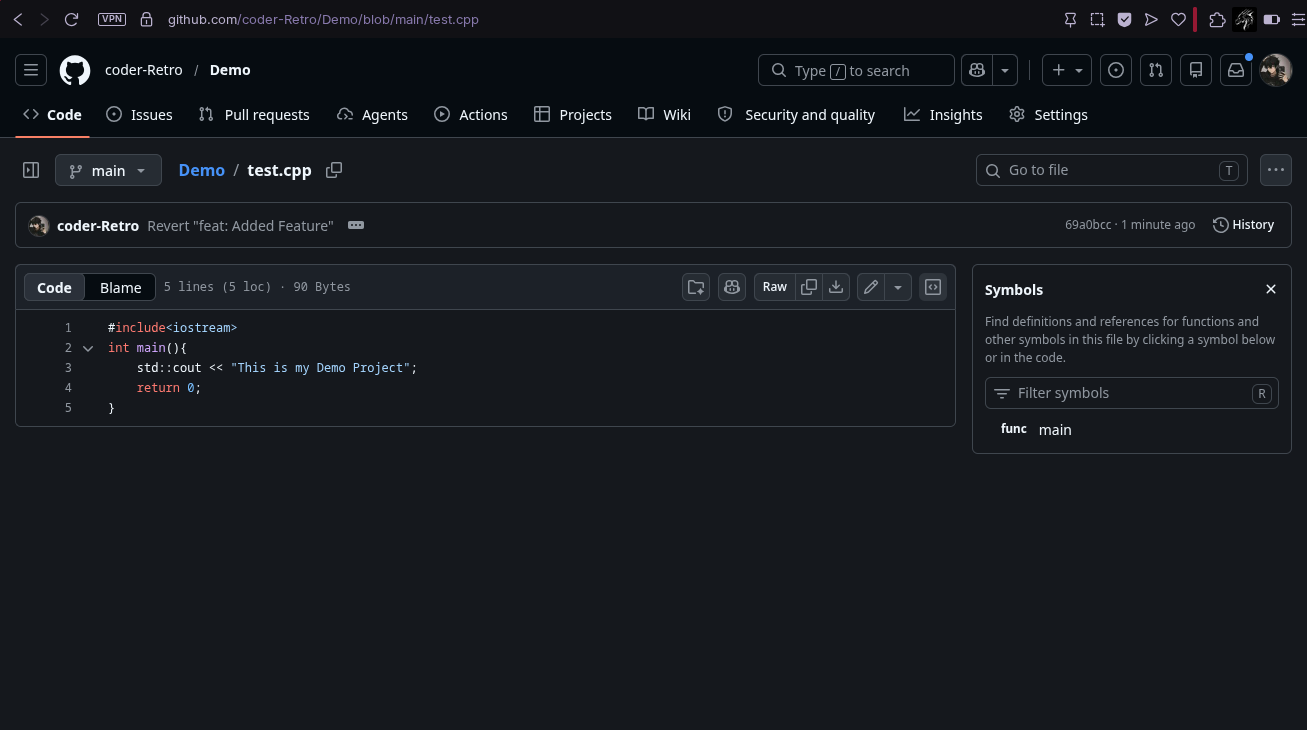Download the raw file
The image size is (1307, 730).
pos(836,287)
